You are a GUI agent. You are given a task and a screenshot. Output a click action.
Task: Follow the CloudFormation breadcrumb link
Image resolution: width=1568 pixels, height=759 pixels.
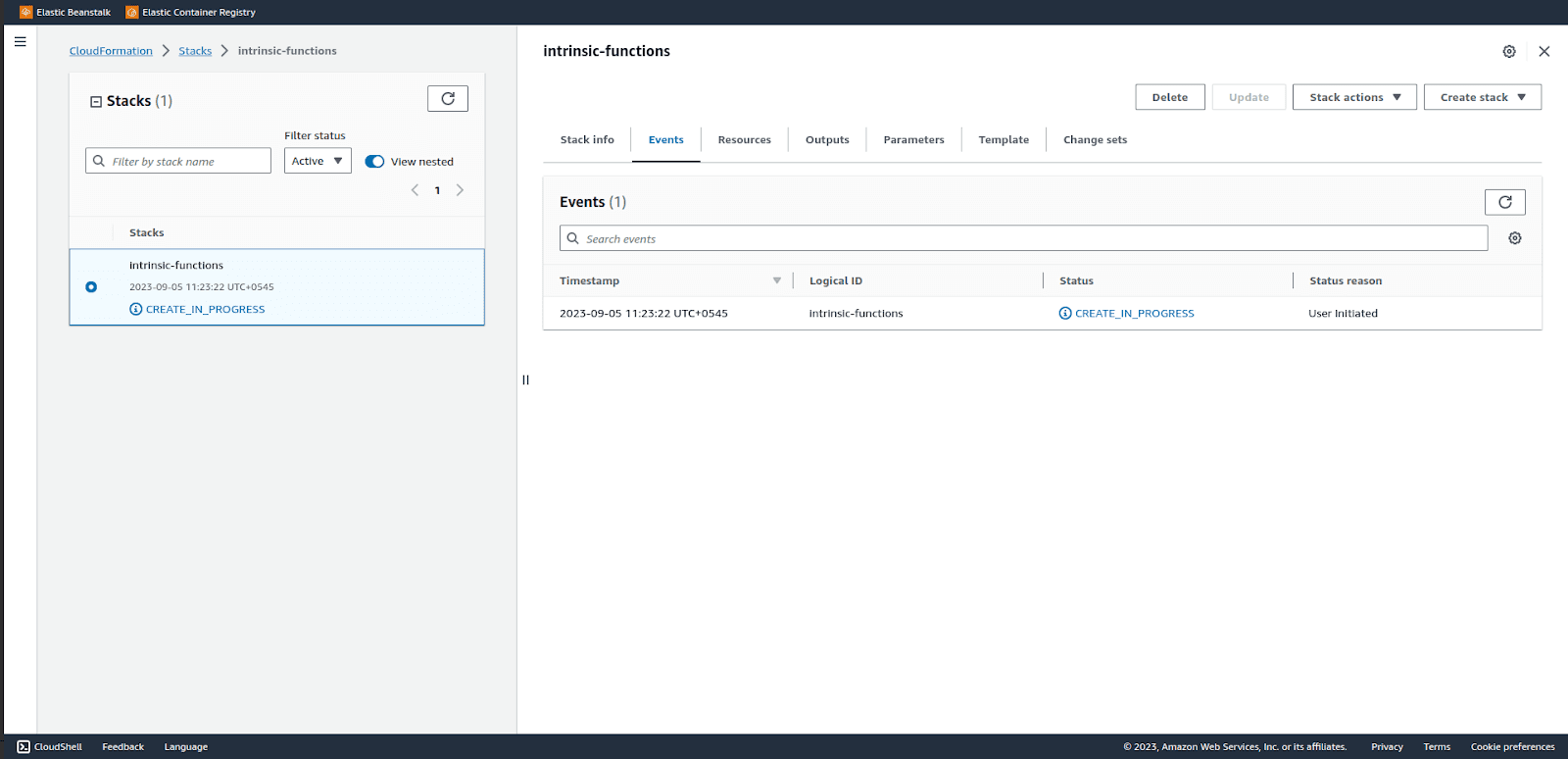(x=111, y=51)
